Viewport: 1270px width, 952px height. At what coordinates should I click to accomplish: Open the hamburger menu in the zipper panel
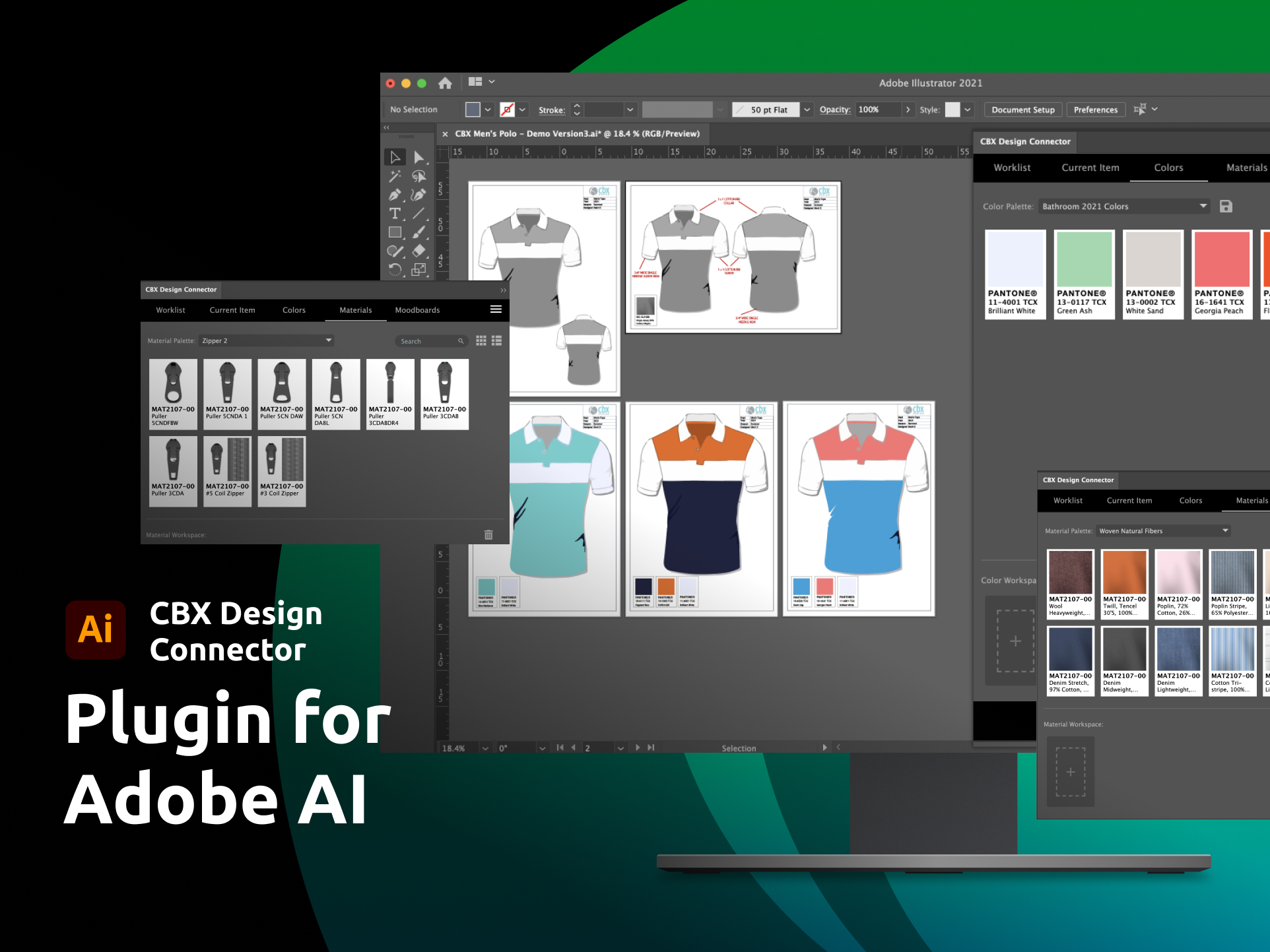coord(496,309)
